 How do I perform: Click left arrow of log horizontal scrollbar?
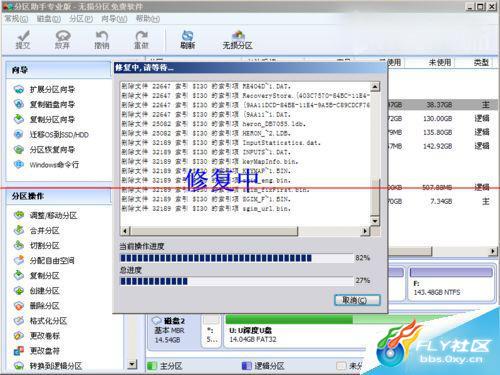click(x=125, y=231)
